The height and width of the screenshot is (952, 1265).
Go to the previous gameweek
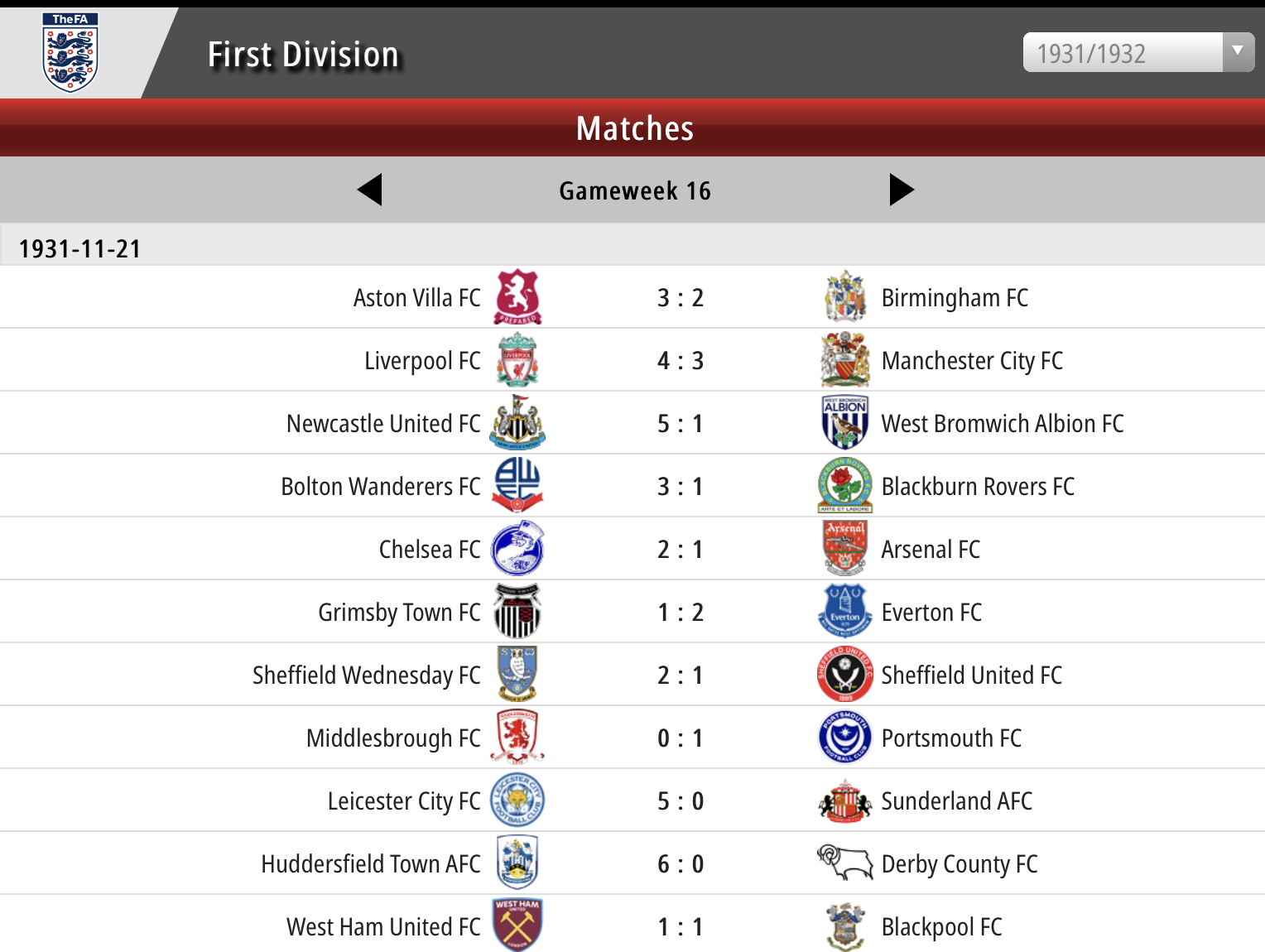(x=370, y=190)
